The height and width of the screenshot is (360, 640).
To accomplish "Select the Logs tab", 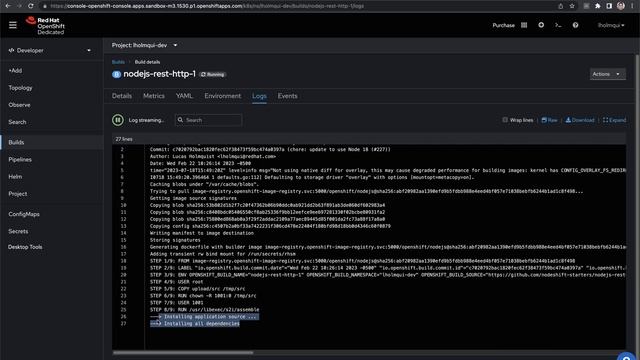I will coord(259,96).
